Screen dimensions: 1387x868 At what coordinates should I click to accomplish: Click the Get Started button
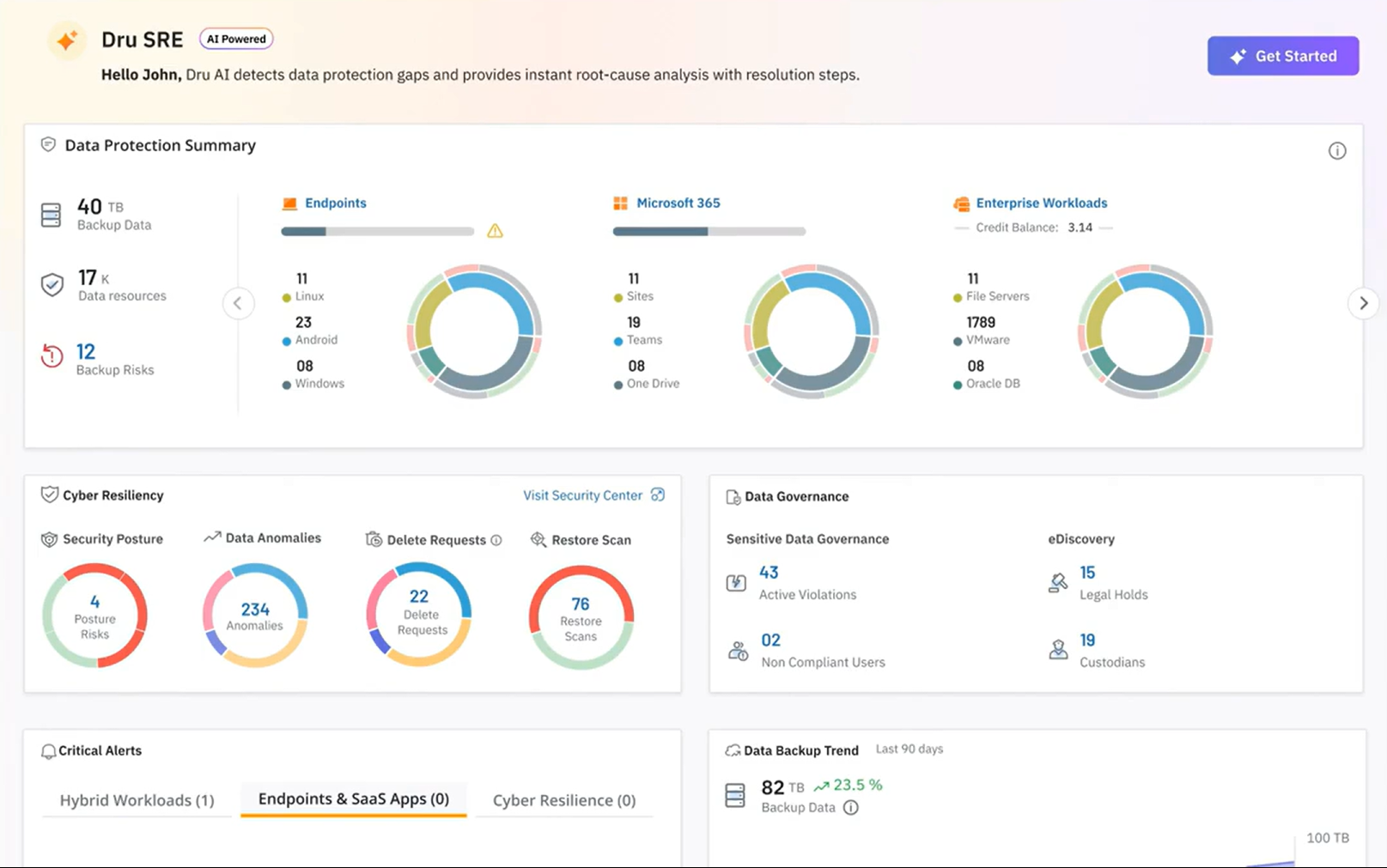tap(1283, 56)
